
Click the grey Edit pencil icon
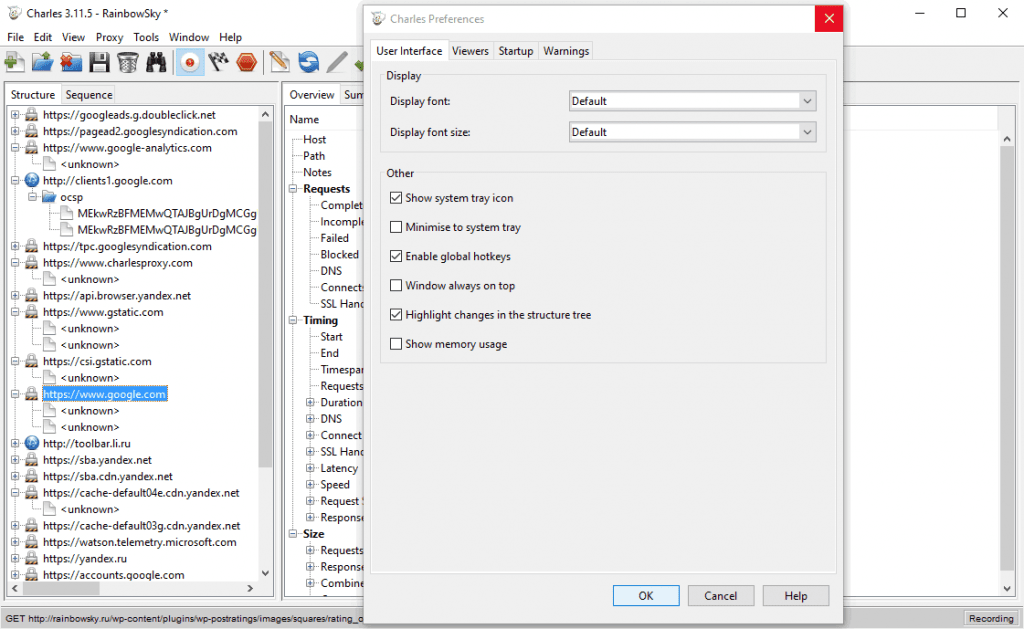(337, 63)
